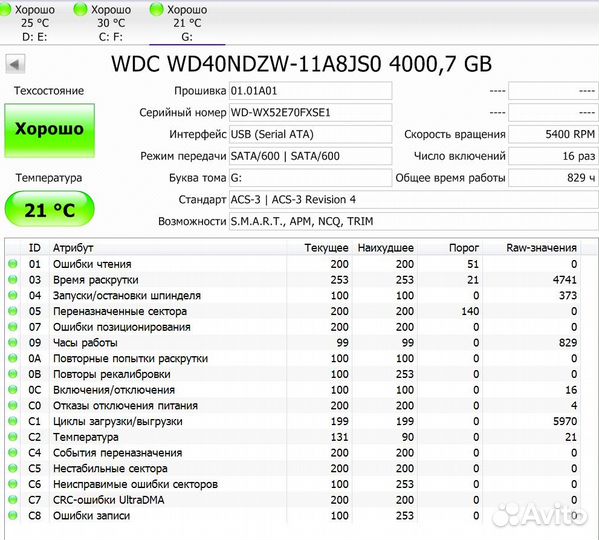Click status dot of Повторные попытки раскрутки row
This screenshot has height=540, width=599.
pyautogui.click(x=13, y=358)
